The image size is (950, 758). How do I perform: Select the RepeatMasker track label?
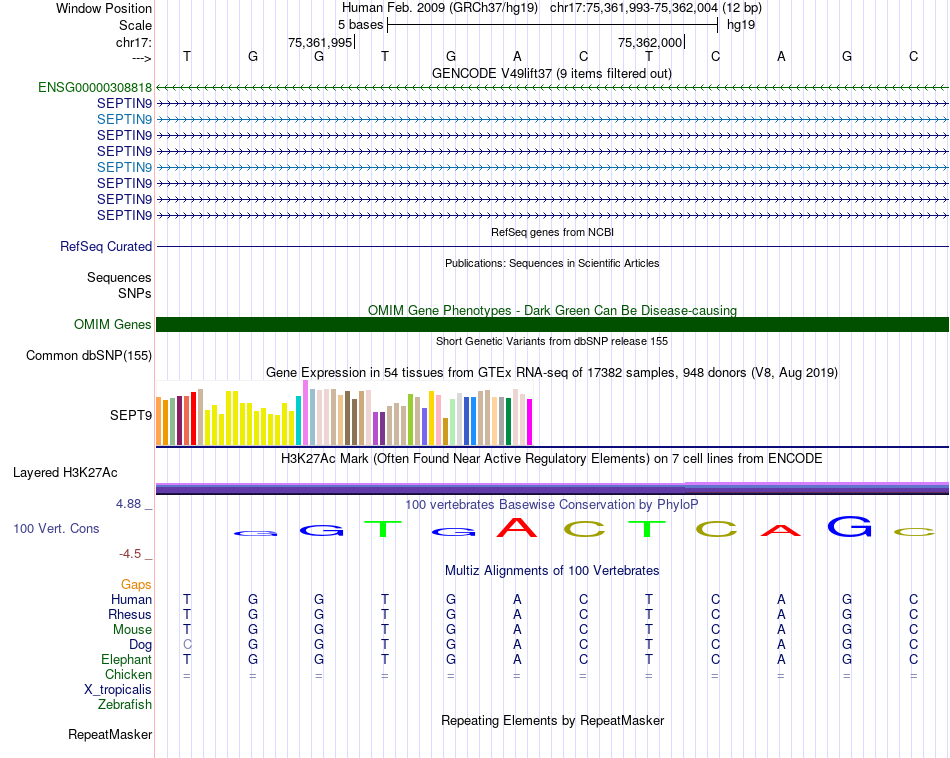pos(110,734)
